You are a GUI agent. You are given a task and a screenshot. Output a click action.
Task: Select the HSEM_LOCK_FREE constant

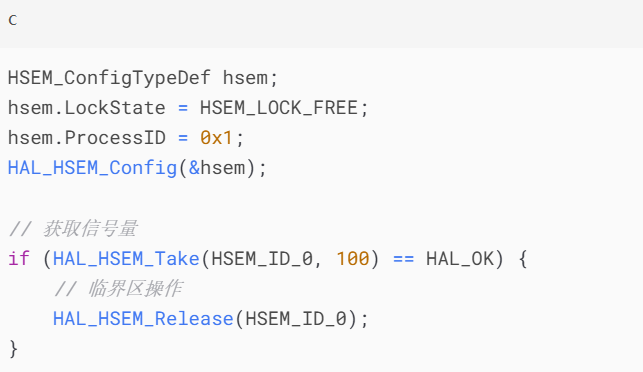279,108
